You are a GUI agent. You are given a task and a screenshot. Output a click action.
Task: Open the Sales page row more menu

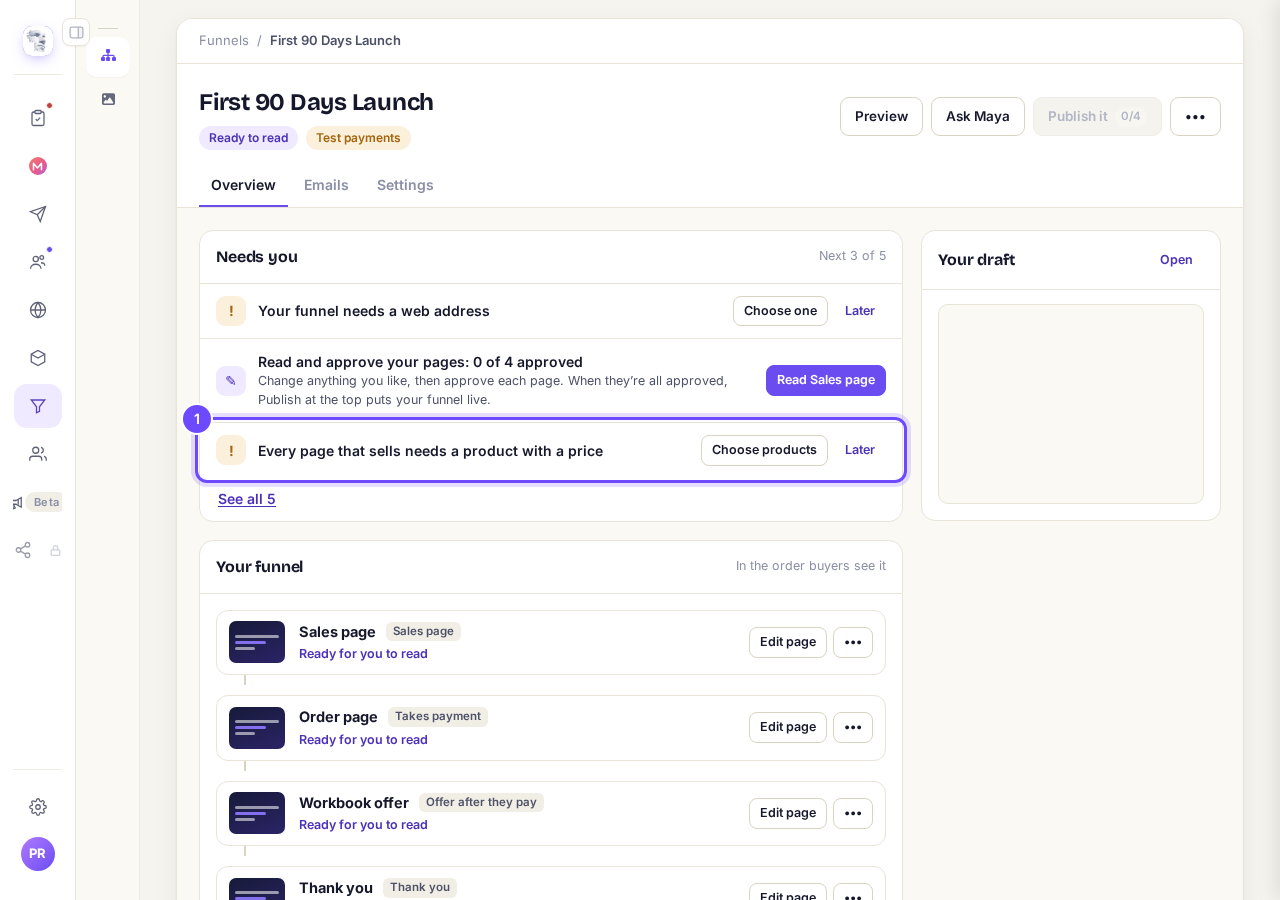coord(853,642)
